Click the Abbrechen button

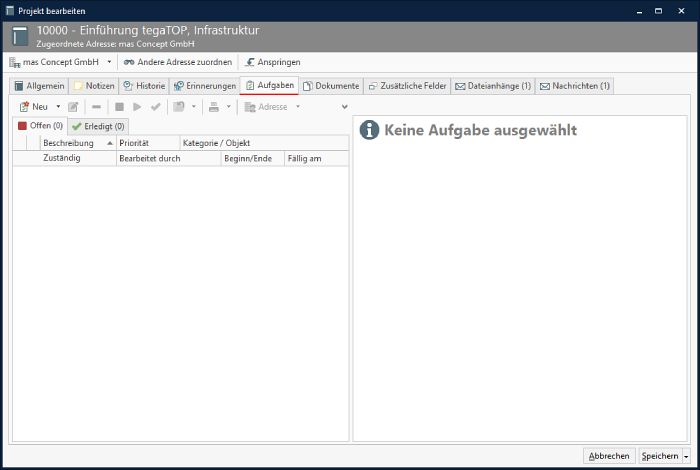609,456
